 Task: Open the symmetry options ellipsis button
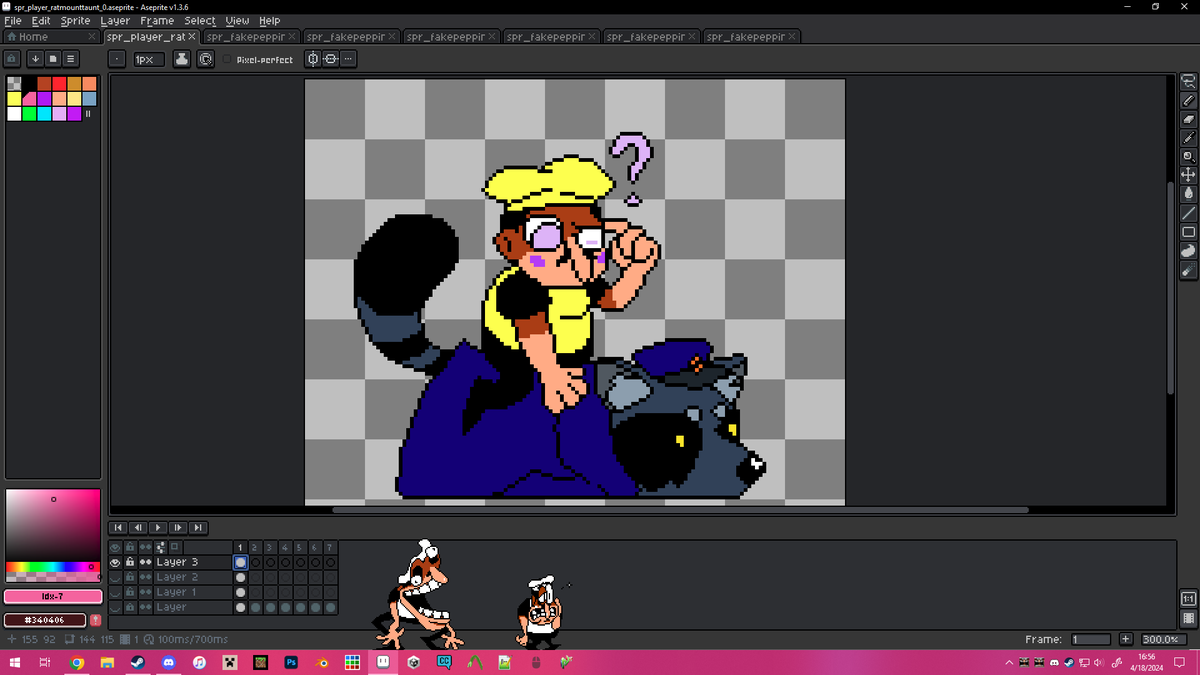click(347, 59)
